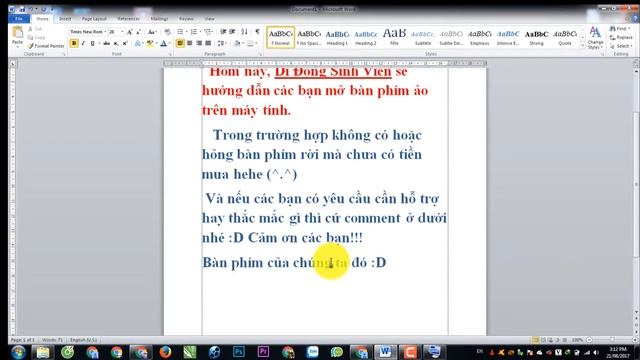Viewport: 640px width, 360px height.
Task: Click the Grow Font icon
Action: coord(129,32)
